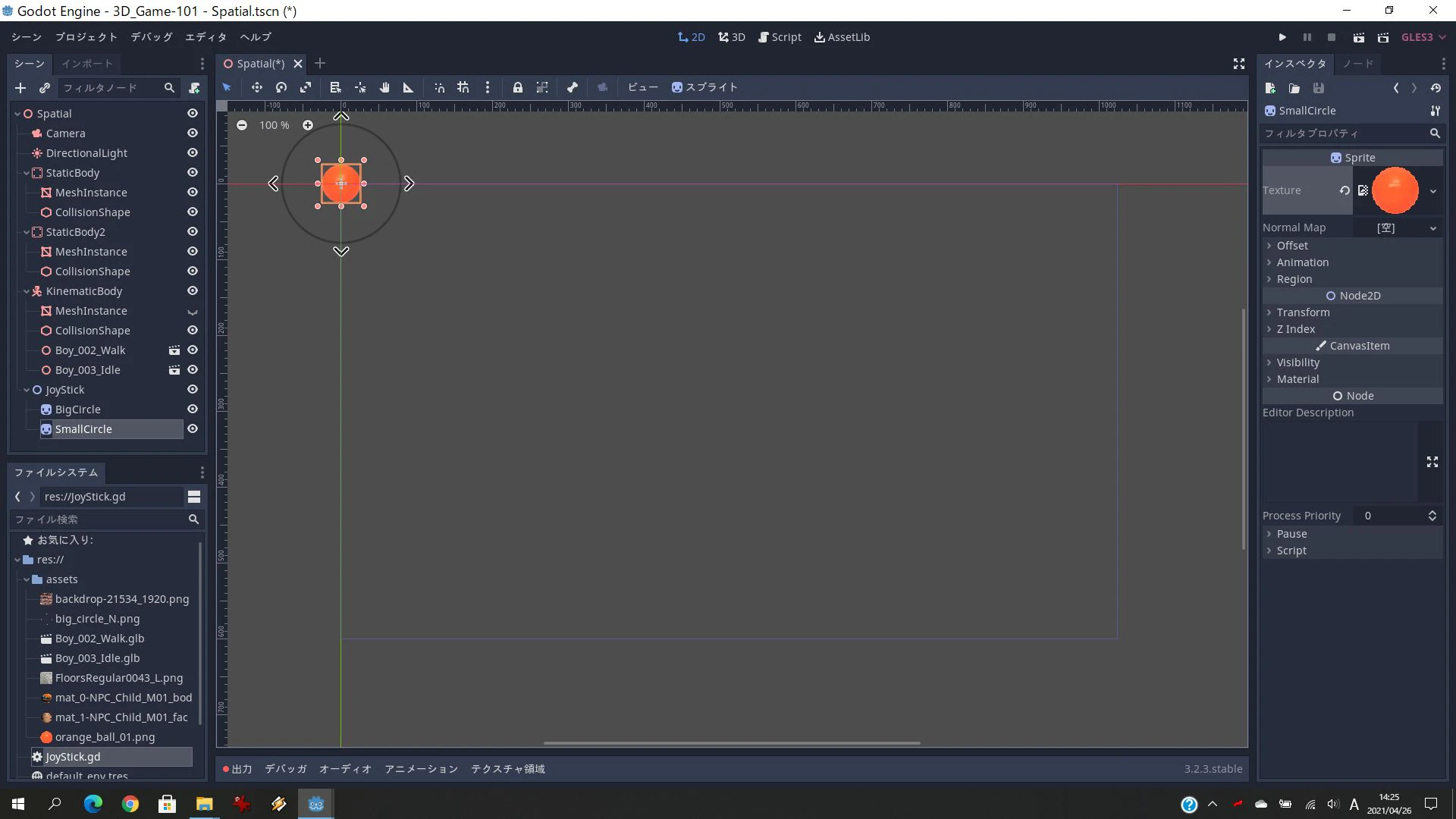Viewport: 1456px width, 819px height.
Task: Attach script icon in Scene dock
Action: (x=194, y=88)
